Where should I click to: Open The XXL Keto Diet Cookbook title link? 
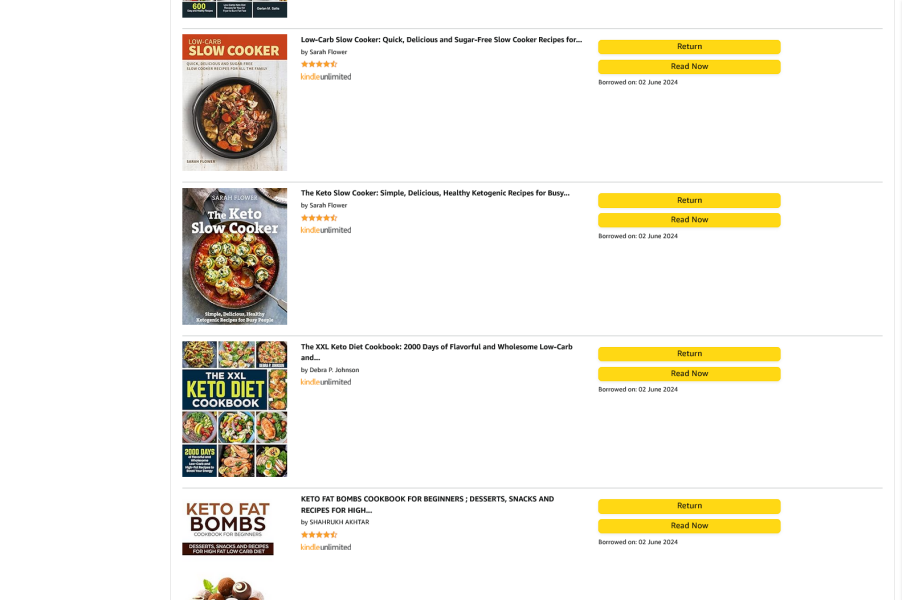click(x=436, y=347)
